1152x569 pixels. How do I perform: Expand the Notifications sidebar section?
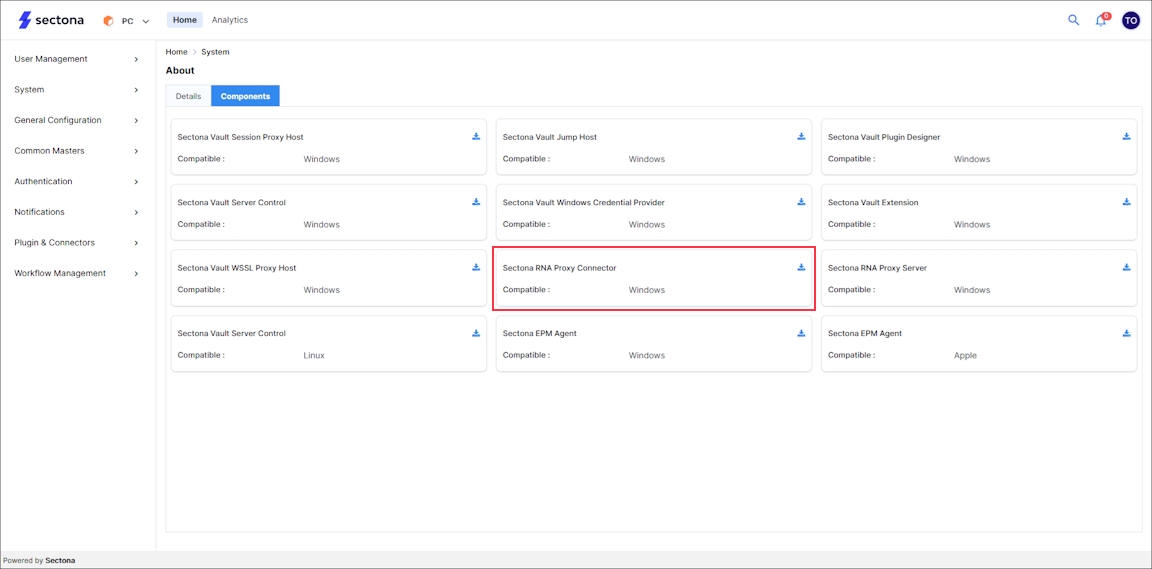[x=77, y=212]
